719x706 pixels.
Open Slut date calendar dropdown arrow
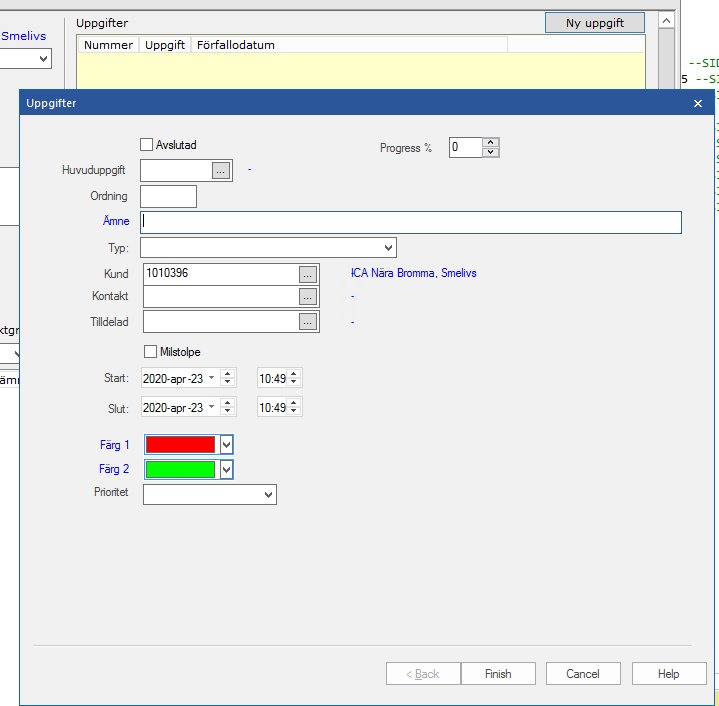pos(211,407)
